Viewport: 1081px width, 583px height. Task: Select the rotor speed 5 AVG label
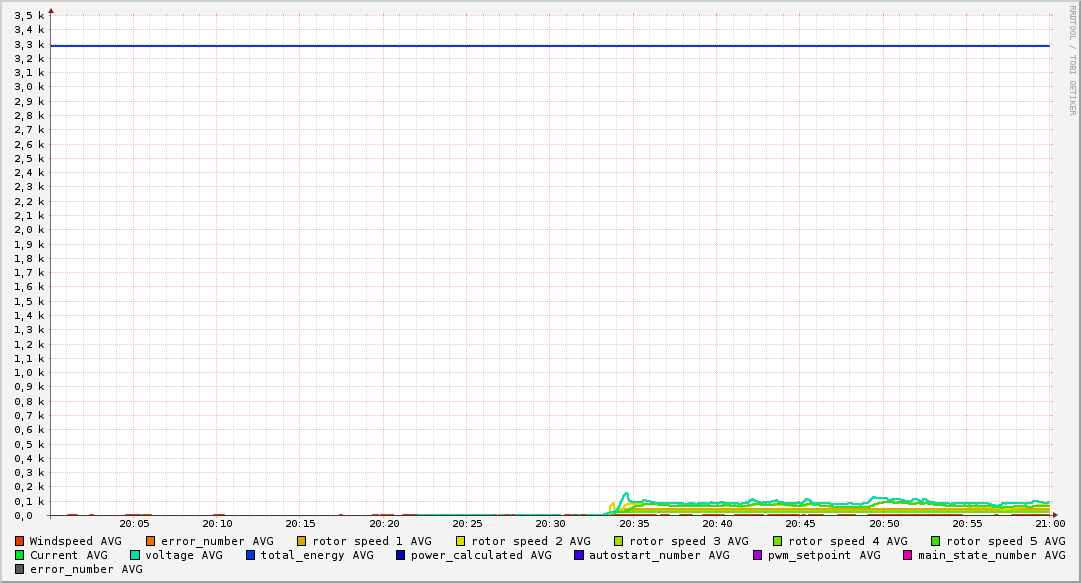[x=1005, y=541]
